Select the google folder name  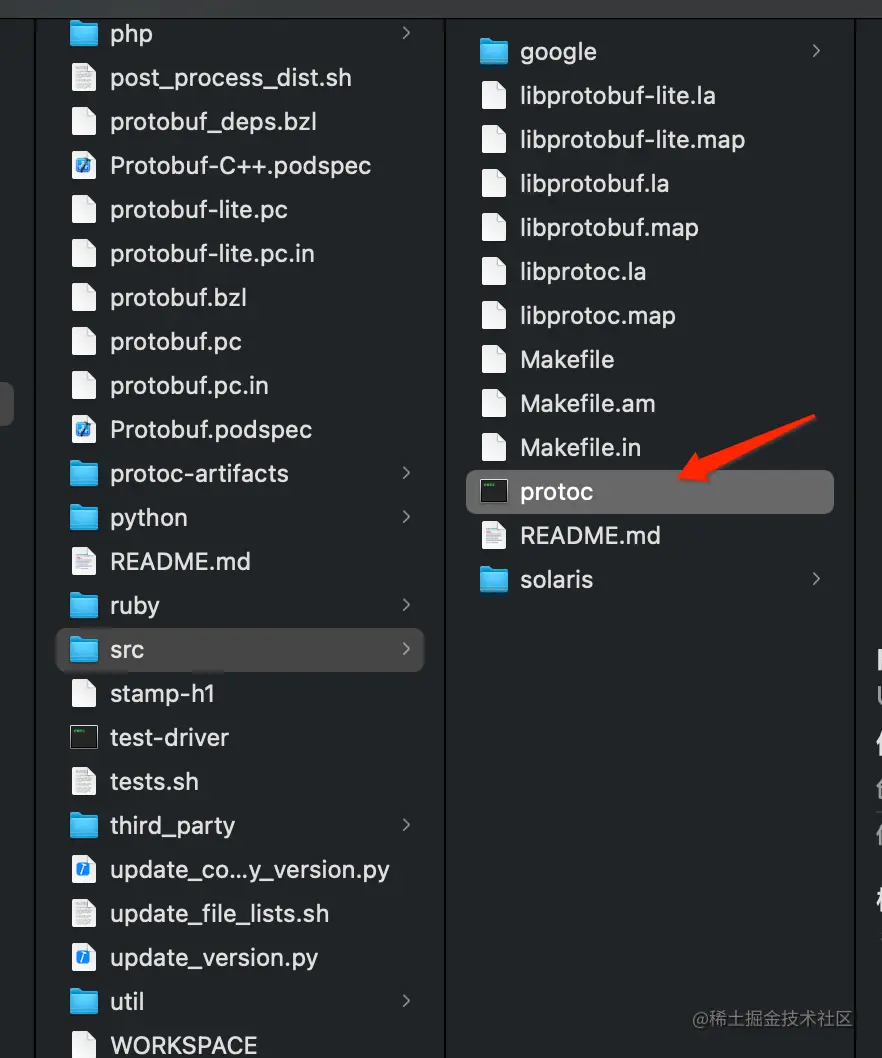coord(559,53)
